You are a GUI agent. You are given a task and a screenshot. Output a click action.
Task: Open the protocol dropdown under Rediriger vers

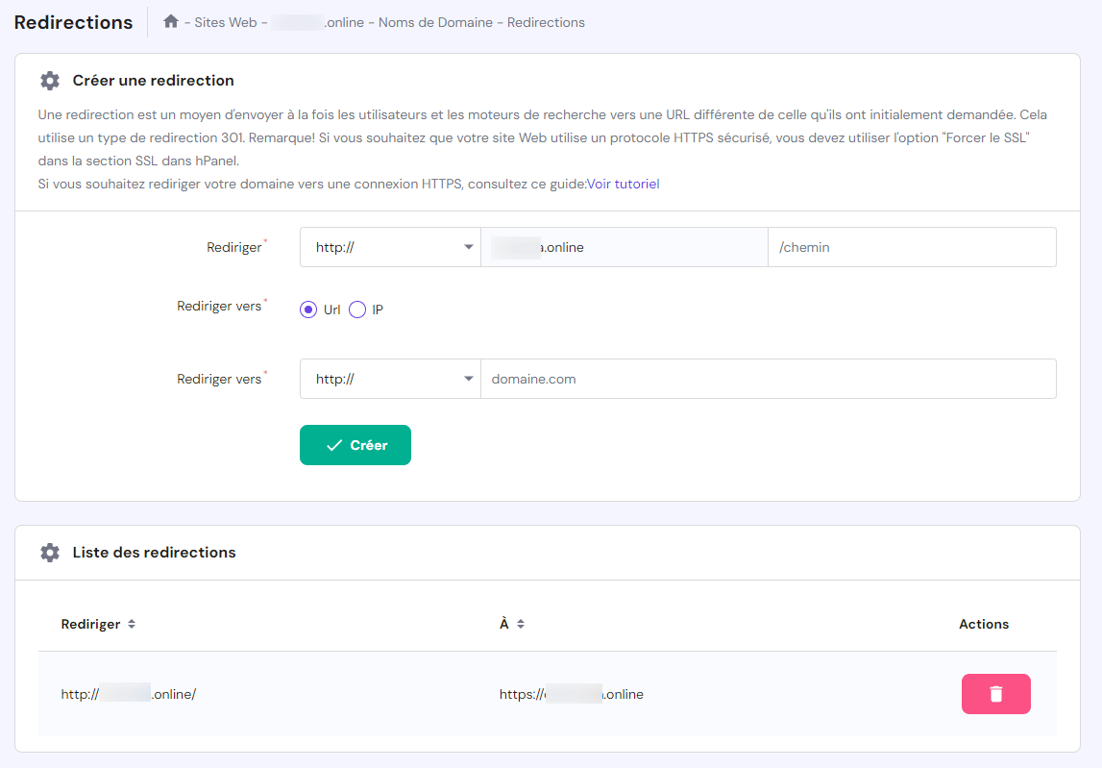coord(390,378)
